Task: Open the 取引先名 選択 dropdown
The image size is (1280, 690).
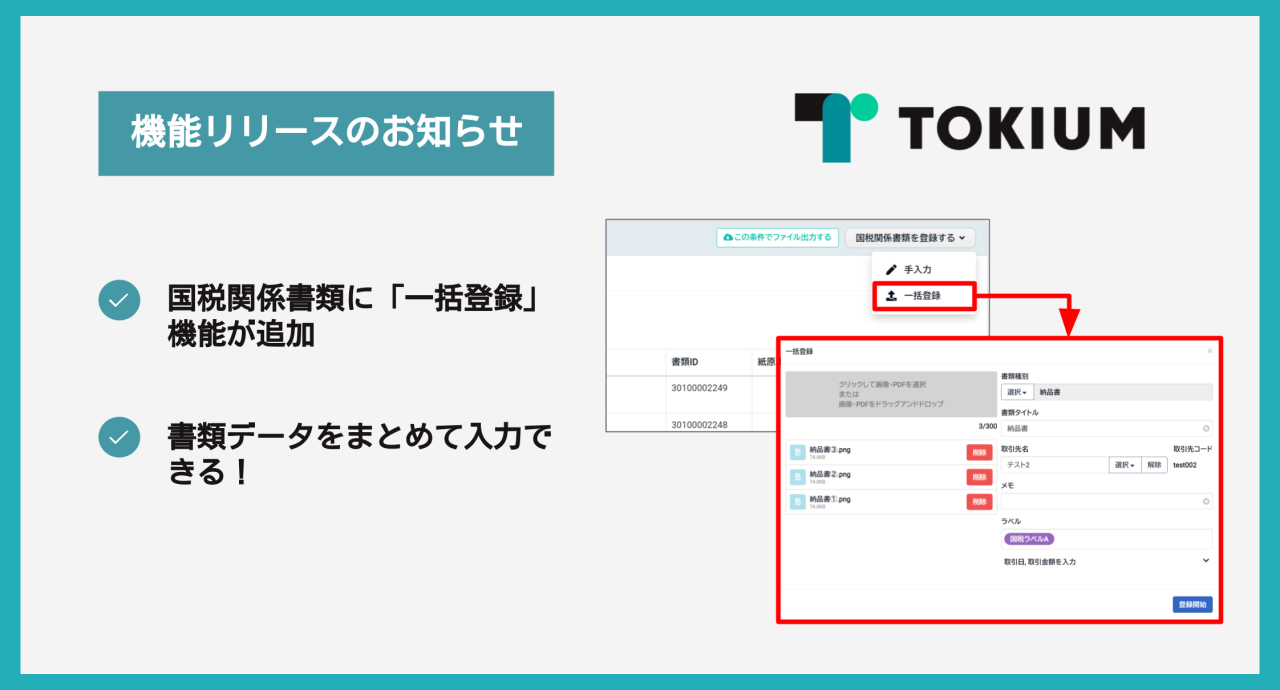Action: pos(1125,465)
